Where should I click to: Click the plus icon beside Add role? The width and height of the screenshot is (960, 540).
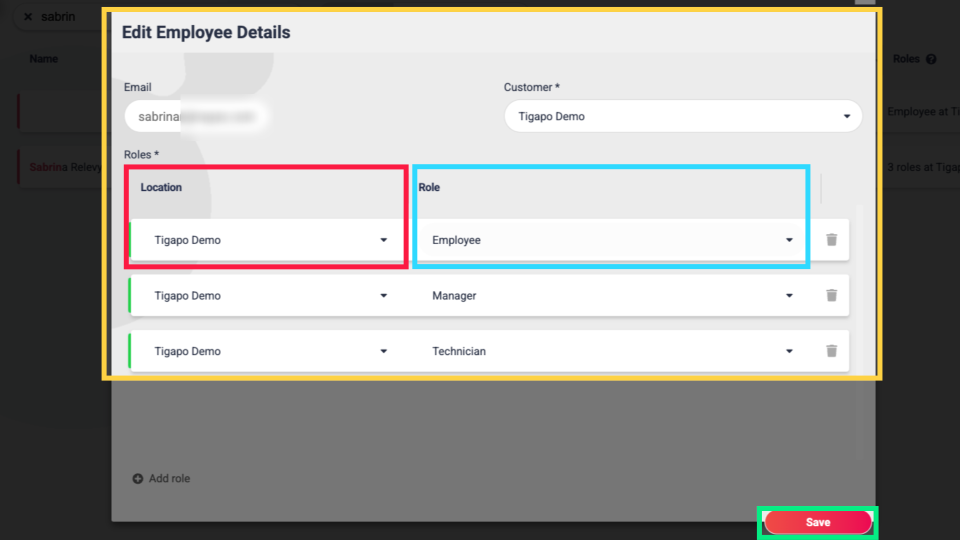(x=138, y=479)
